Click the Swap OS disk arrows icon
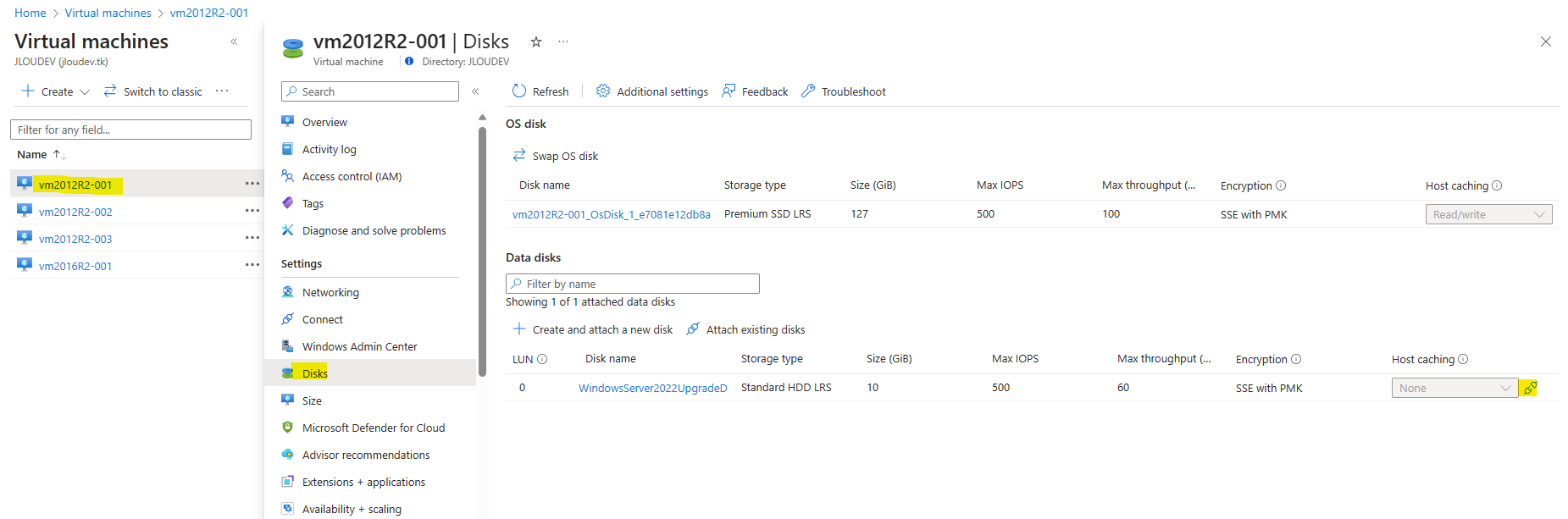The image size is (1568, 519). 519,156
